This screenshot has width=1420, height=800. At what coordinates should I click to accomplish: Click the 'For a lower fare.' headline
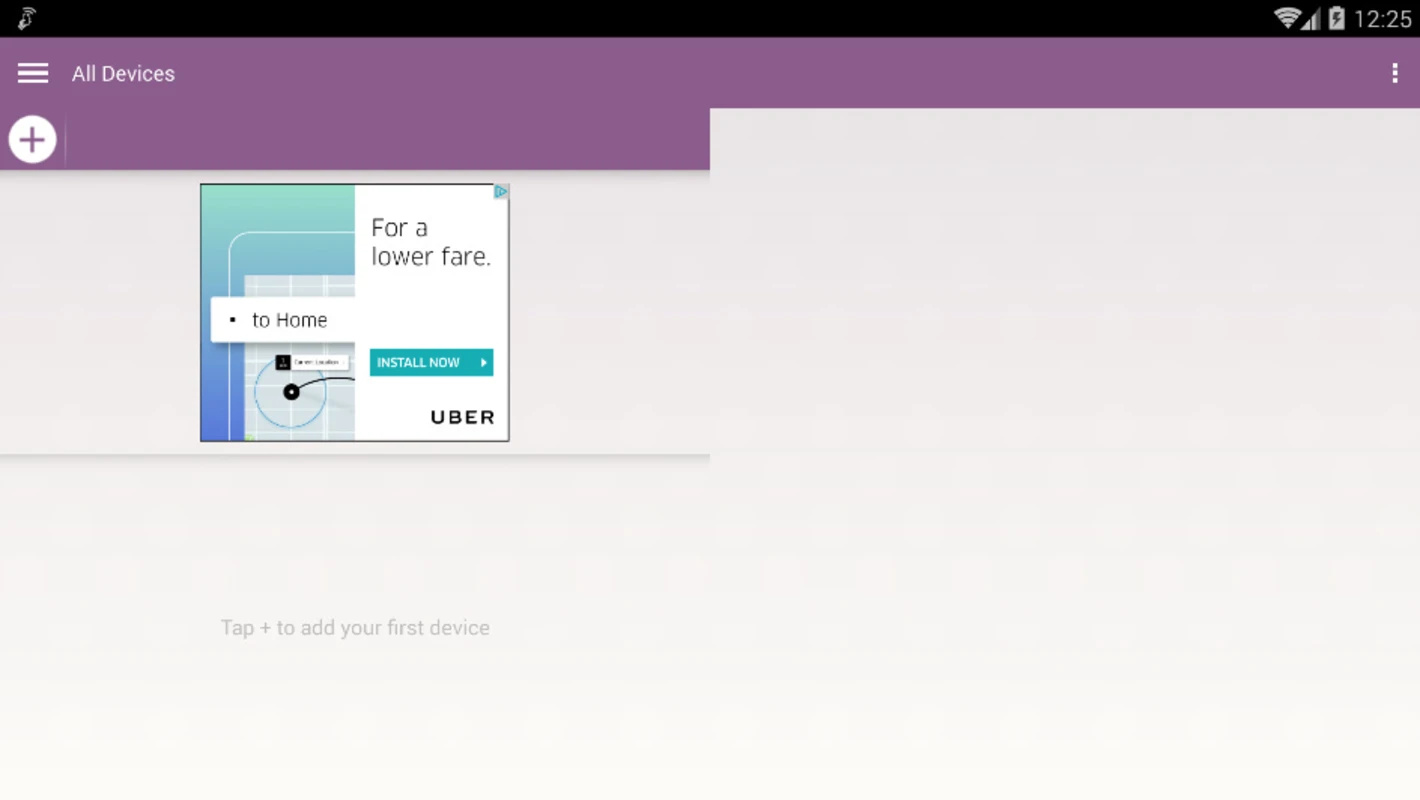(x=430, y=242)
